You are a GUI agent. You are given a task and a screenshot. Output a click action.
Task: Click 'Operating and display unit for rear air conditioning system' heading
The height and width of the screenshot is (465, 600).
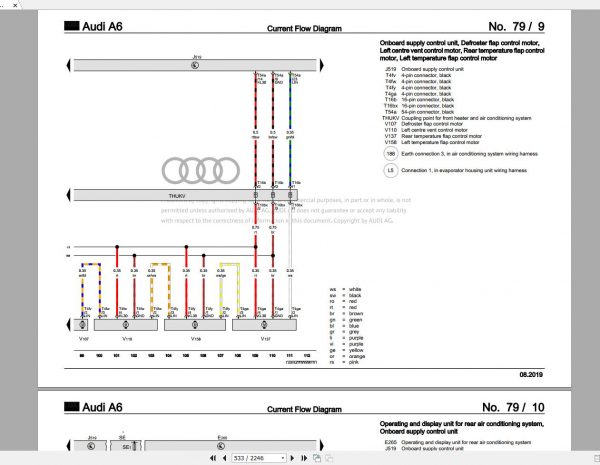pos(461,424)
